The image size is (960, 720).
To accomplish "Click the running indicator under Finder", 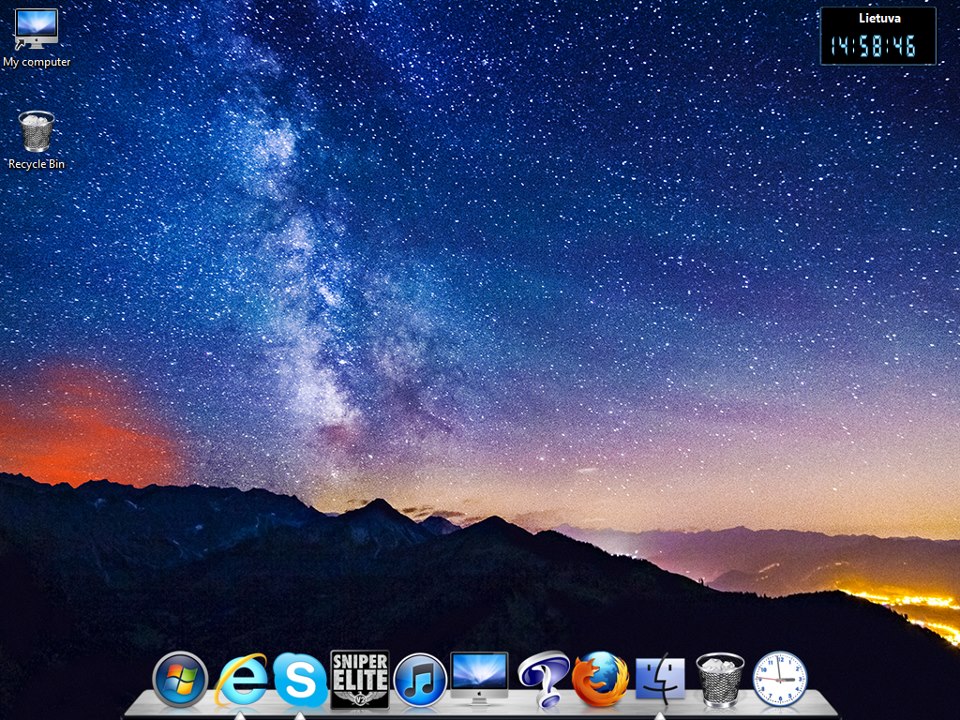I will coord(659,716).
